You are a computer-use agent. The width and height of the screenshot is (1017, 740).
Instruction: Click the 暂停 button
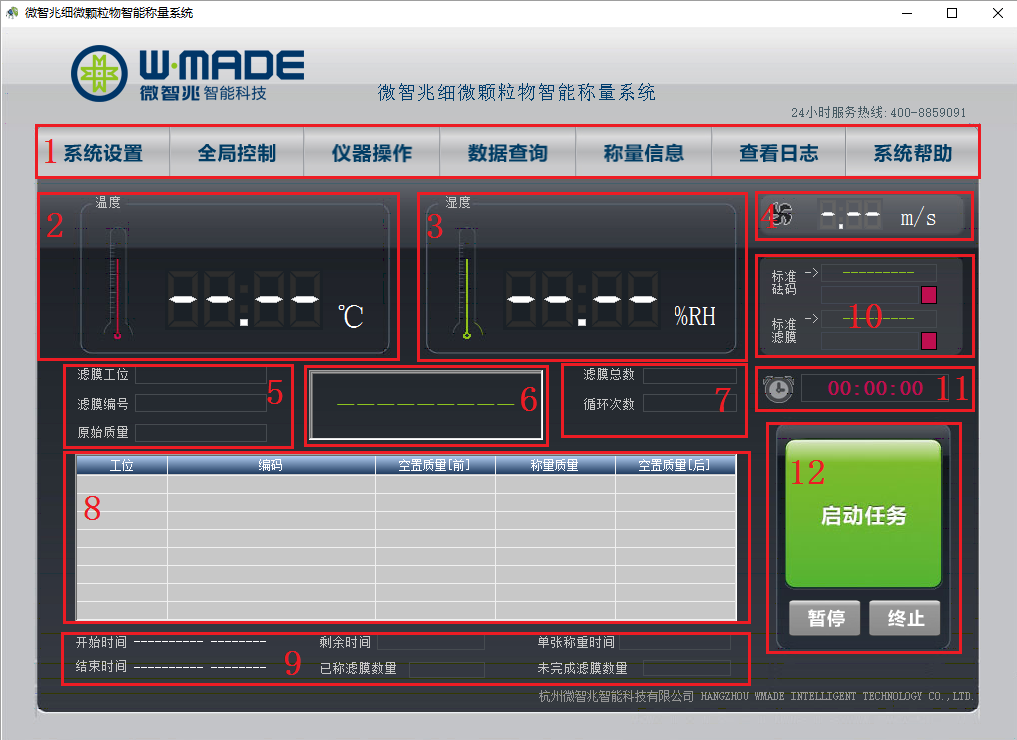click(x=825, y=618)
